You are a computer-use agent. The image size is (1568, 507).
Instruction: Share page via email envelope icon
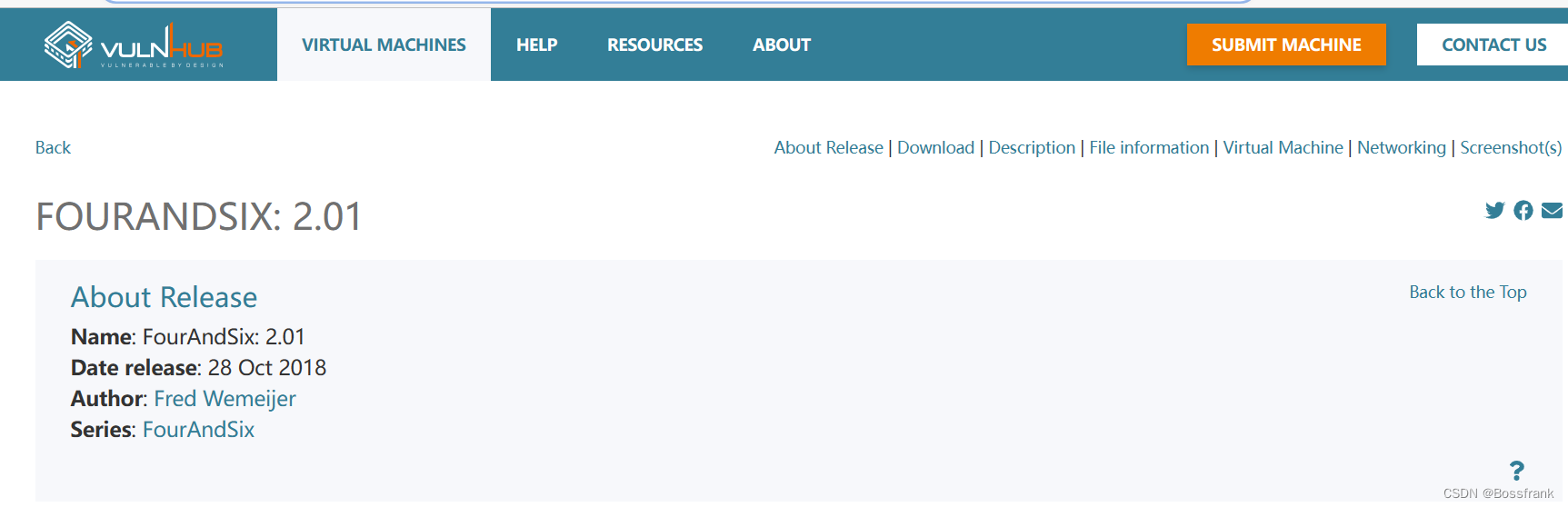click(1553, 211)
